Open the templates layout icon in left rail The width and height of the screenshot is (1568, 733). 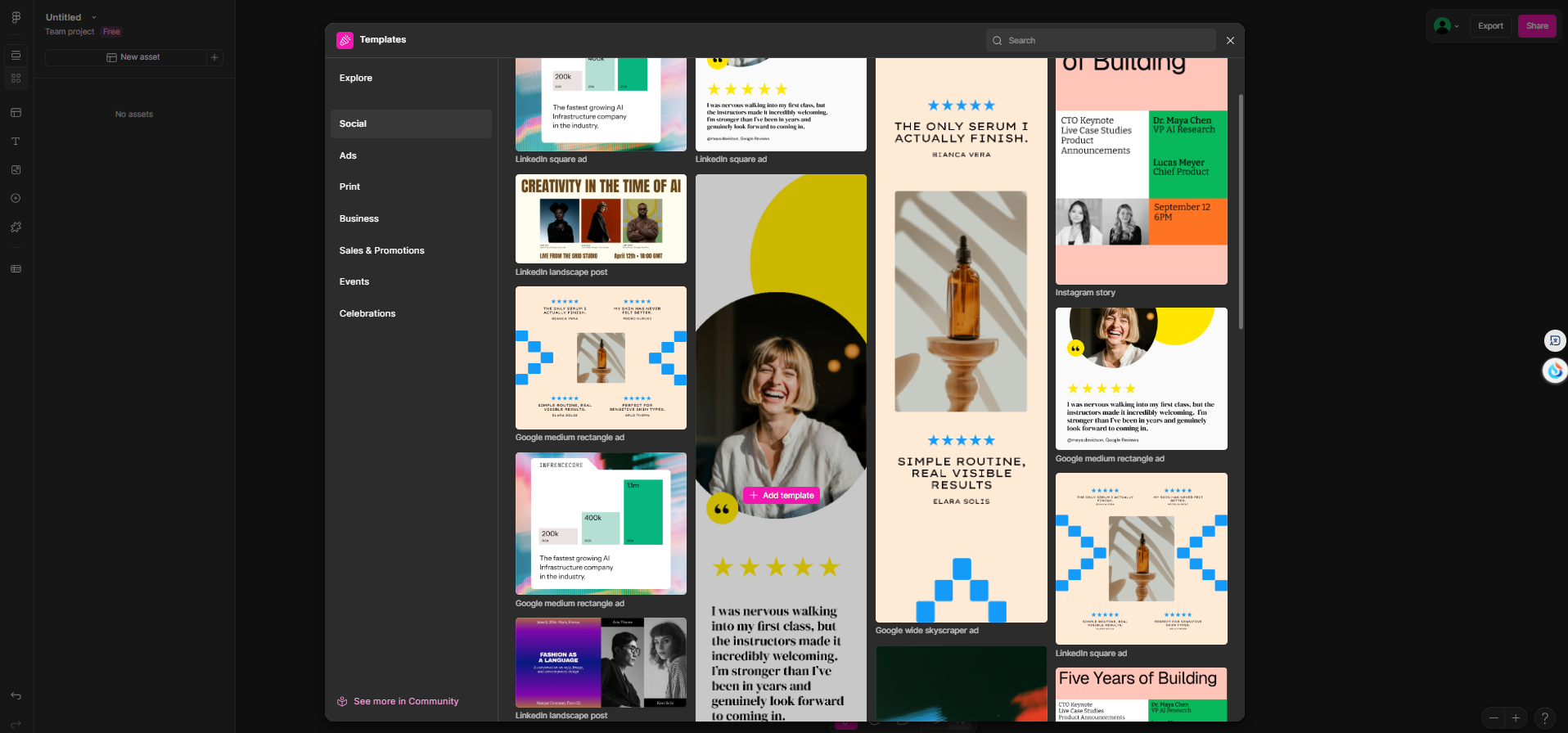pos(16,113)
